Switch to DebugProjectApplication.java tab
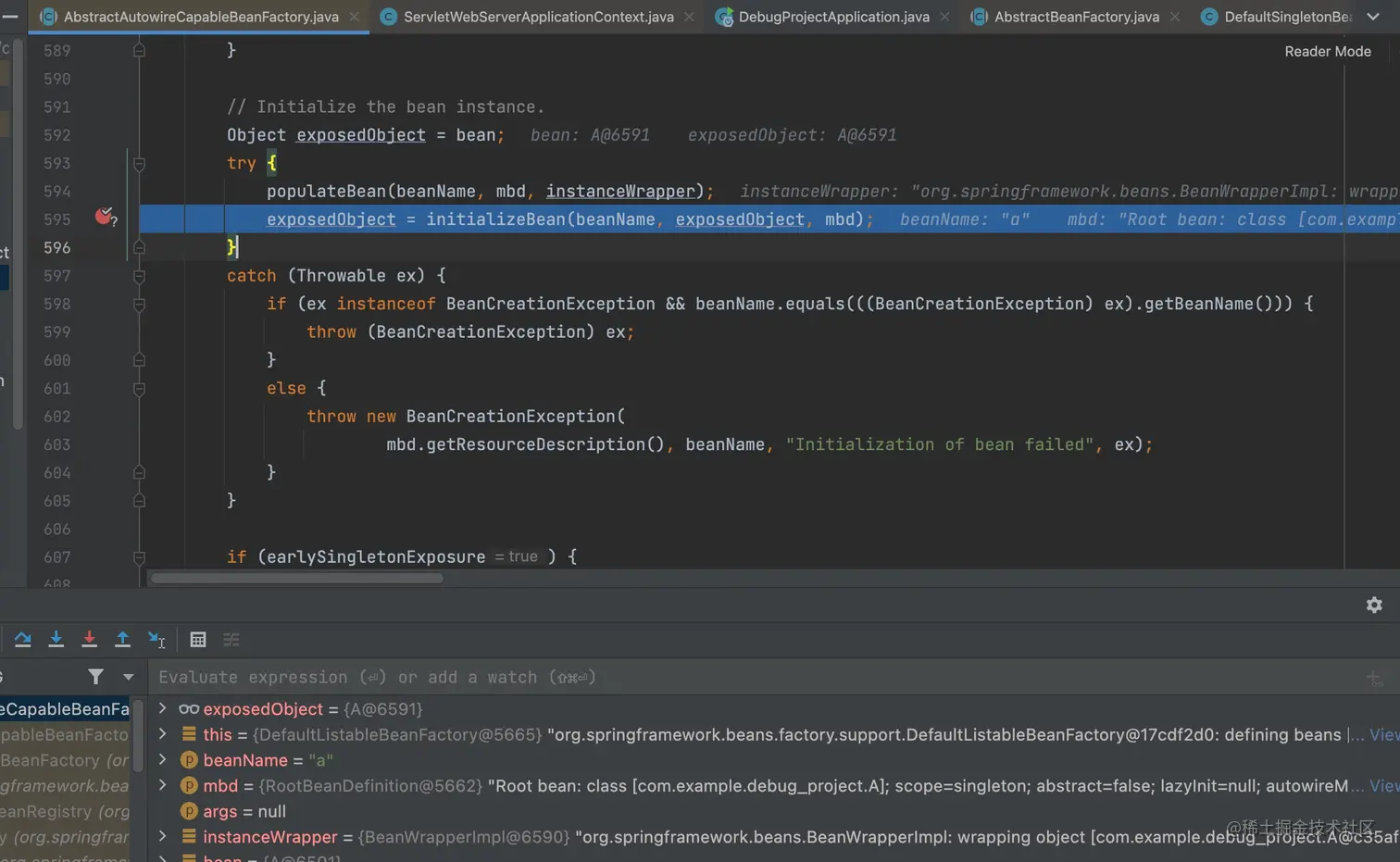 coord(833,17)
